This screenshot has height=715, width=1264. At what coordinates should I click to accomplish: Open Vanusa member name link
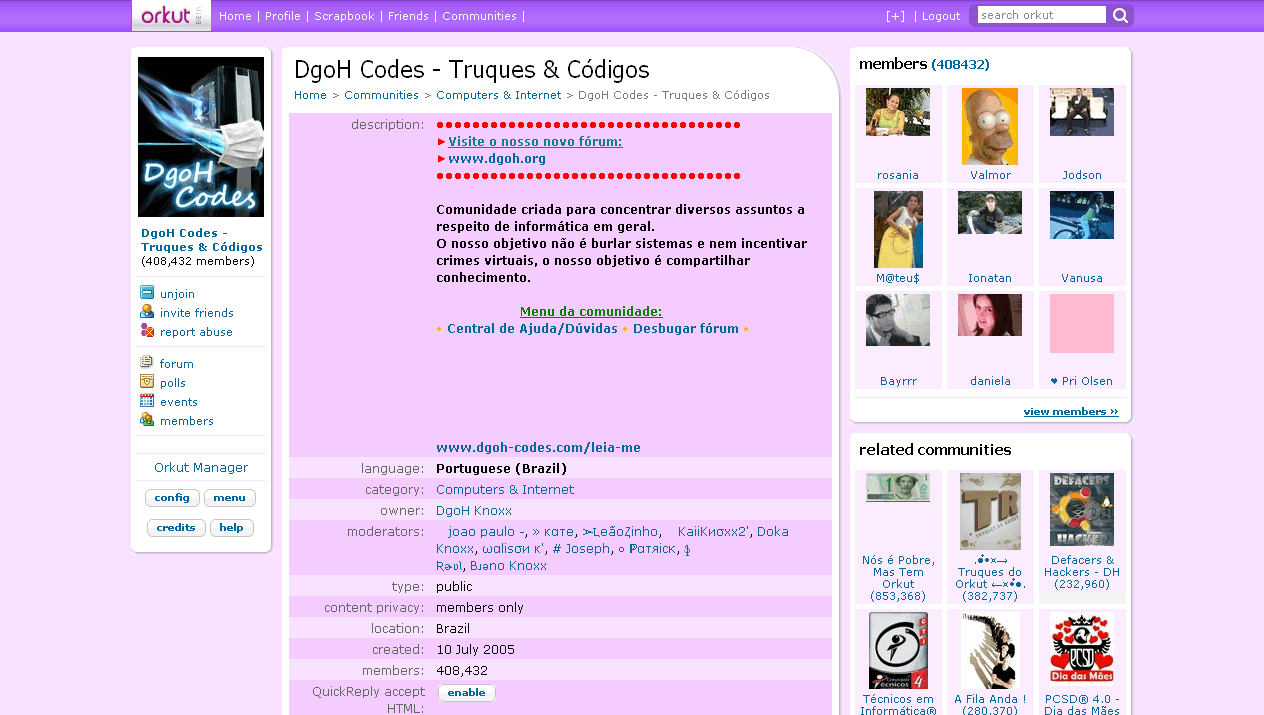pos(1082,278)
